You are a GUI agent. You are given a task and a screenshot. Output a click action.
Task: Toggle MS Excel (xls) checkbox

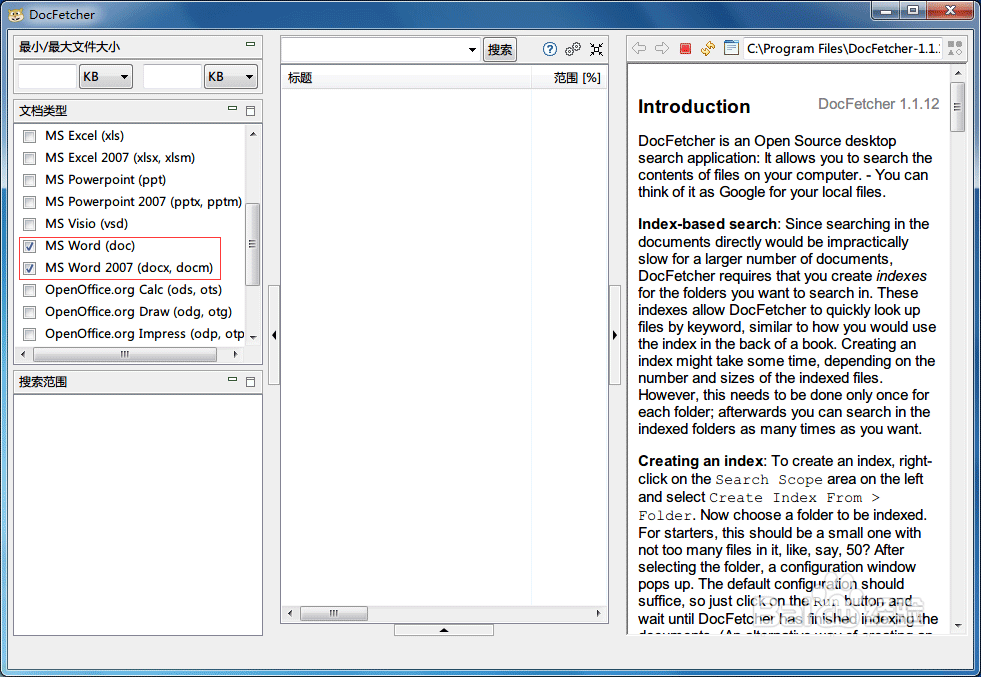pos(29,136)
